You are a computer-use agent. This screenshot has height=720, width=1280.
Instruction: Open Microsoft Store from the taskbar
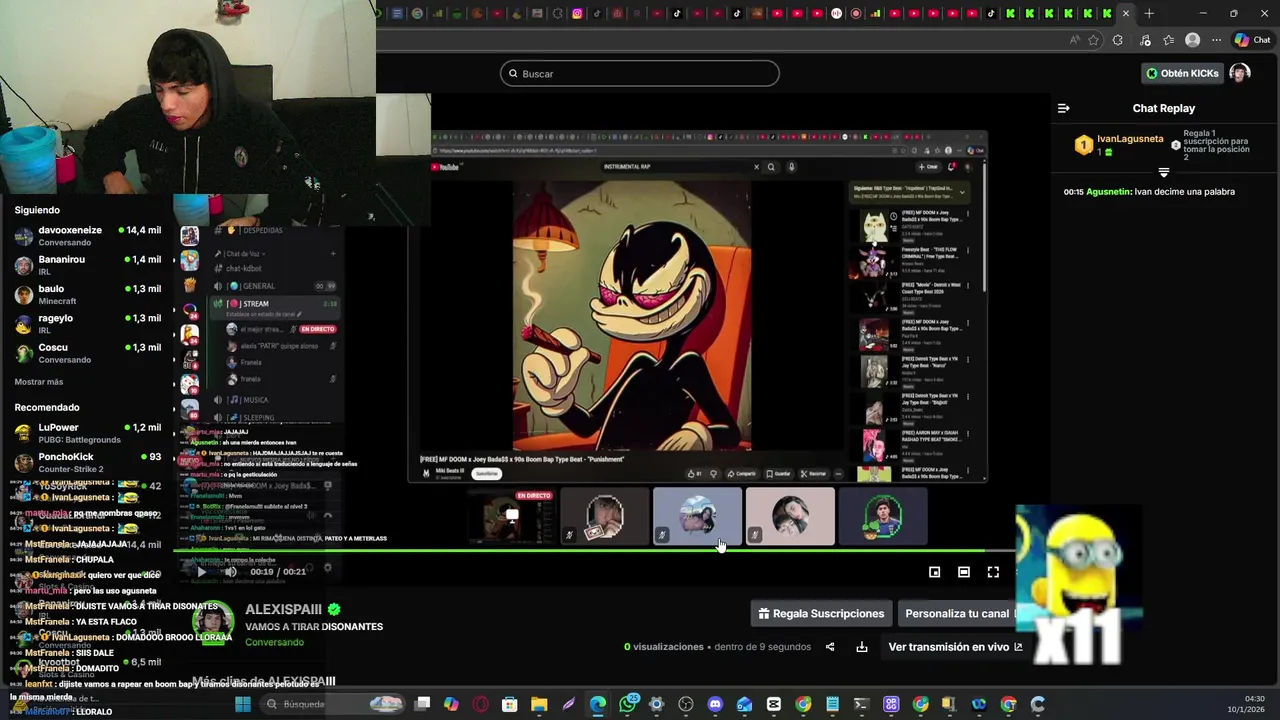coord(510,704)
